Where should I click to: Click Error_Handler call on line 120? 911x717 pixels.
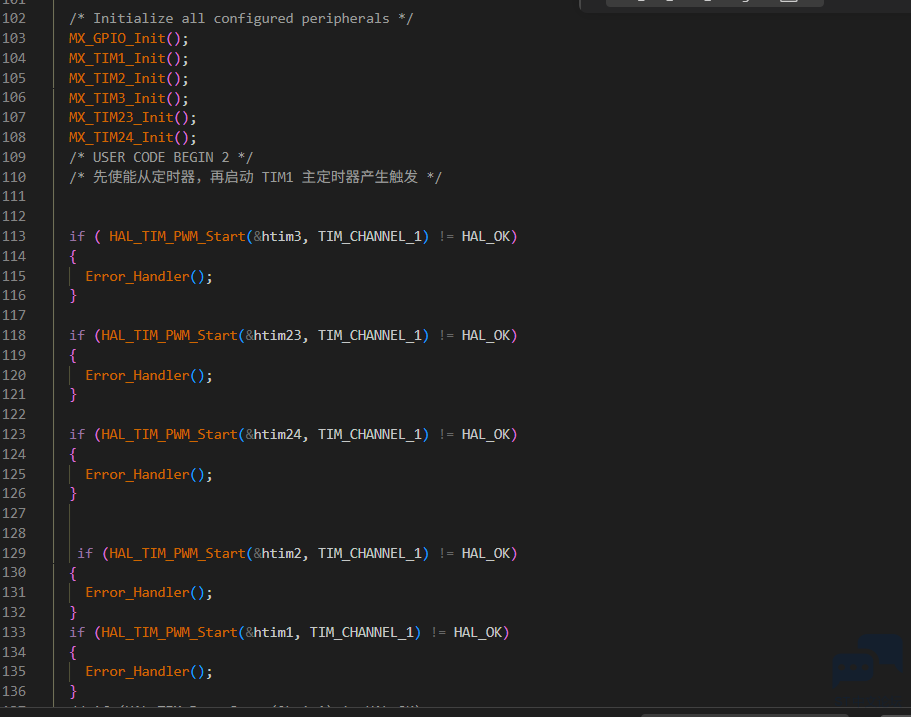pos(149,375)
